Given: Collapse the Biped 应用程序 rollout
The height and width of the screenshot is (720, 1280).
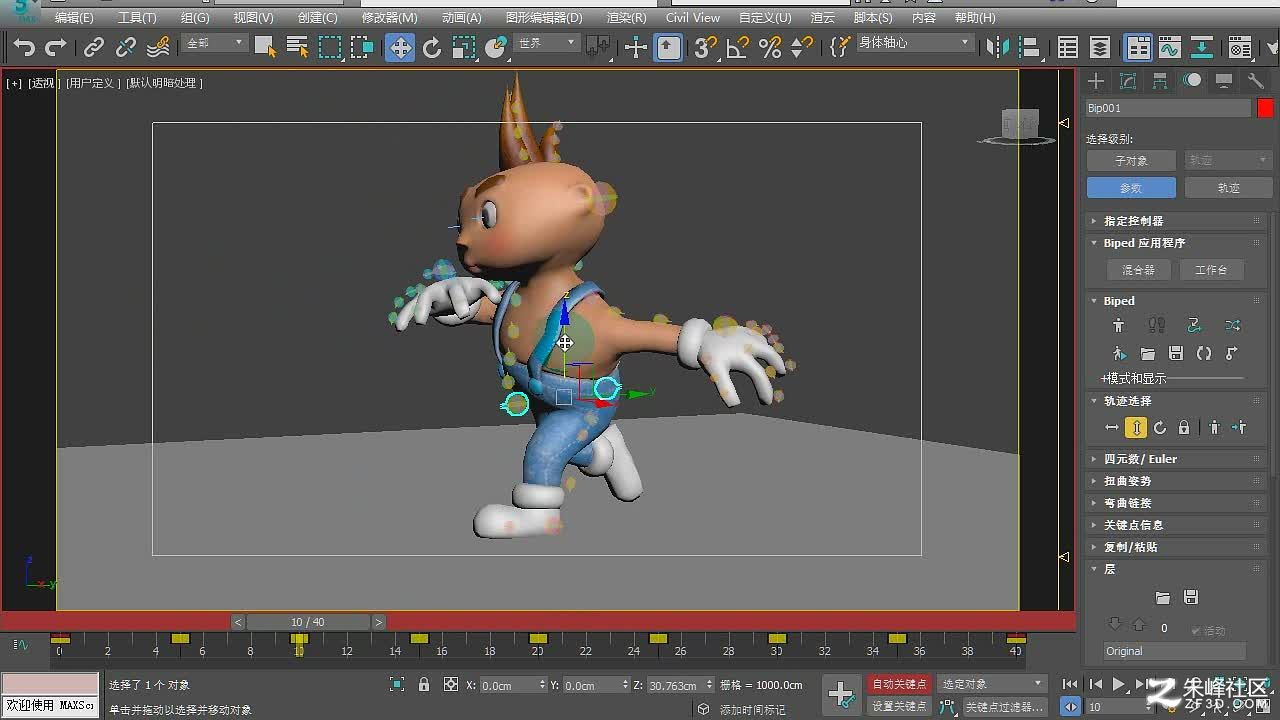Looking at the screenshot, I should [1178, 243].
